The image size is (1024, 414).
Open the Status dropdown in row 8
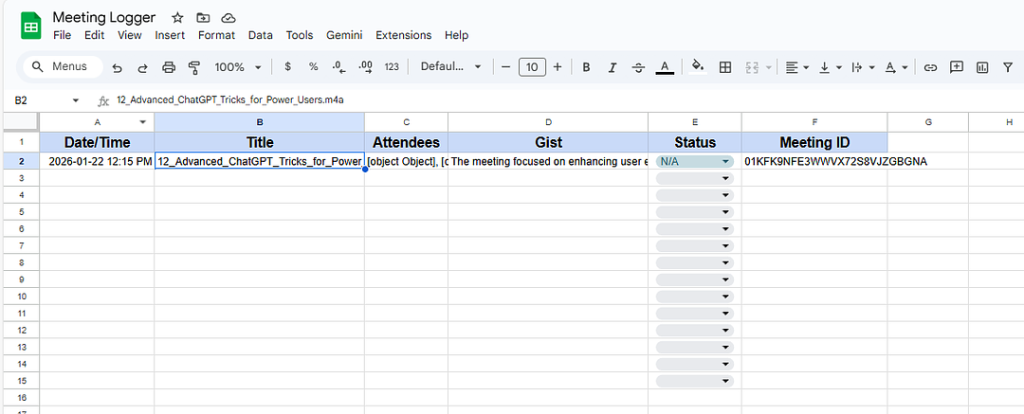695,263
